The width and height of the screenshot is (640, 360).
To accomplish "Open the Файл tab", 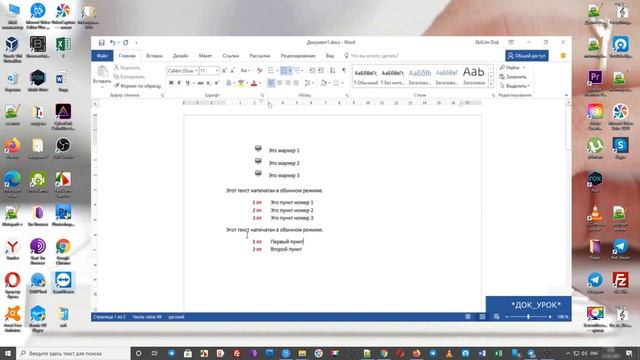I will coord(102,56).
